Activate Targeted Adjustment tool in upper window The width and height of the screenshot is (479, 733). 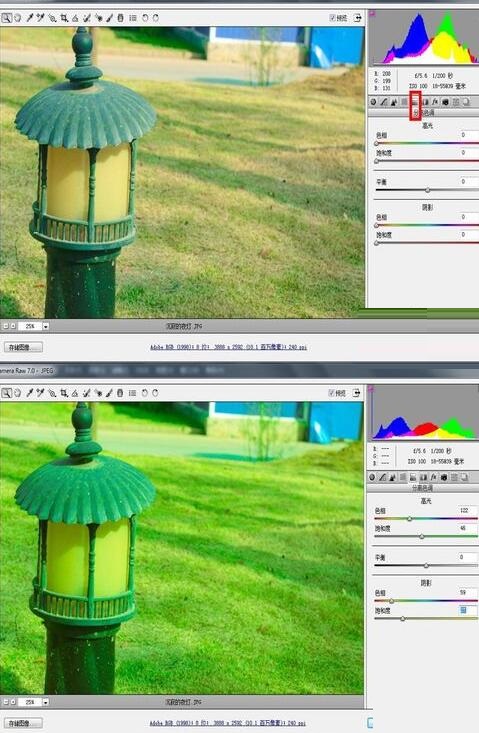pyautogui.click(x=52, y=18)
